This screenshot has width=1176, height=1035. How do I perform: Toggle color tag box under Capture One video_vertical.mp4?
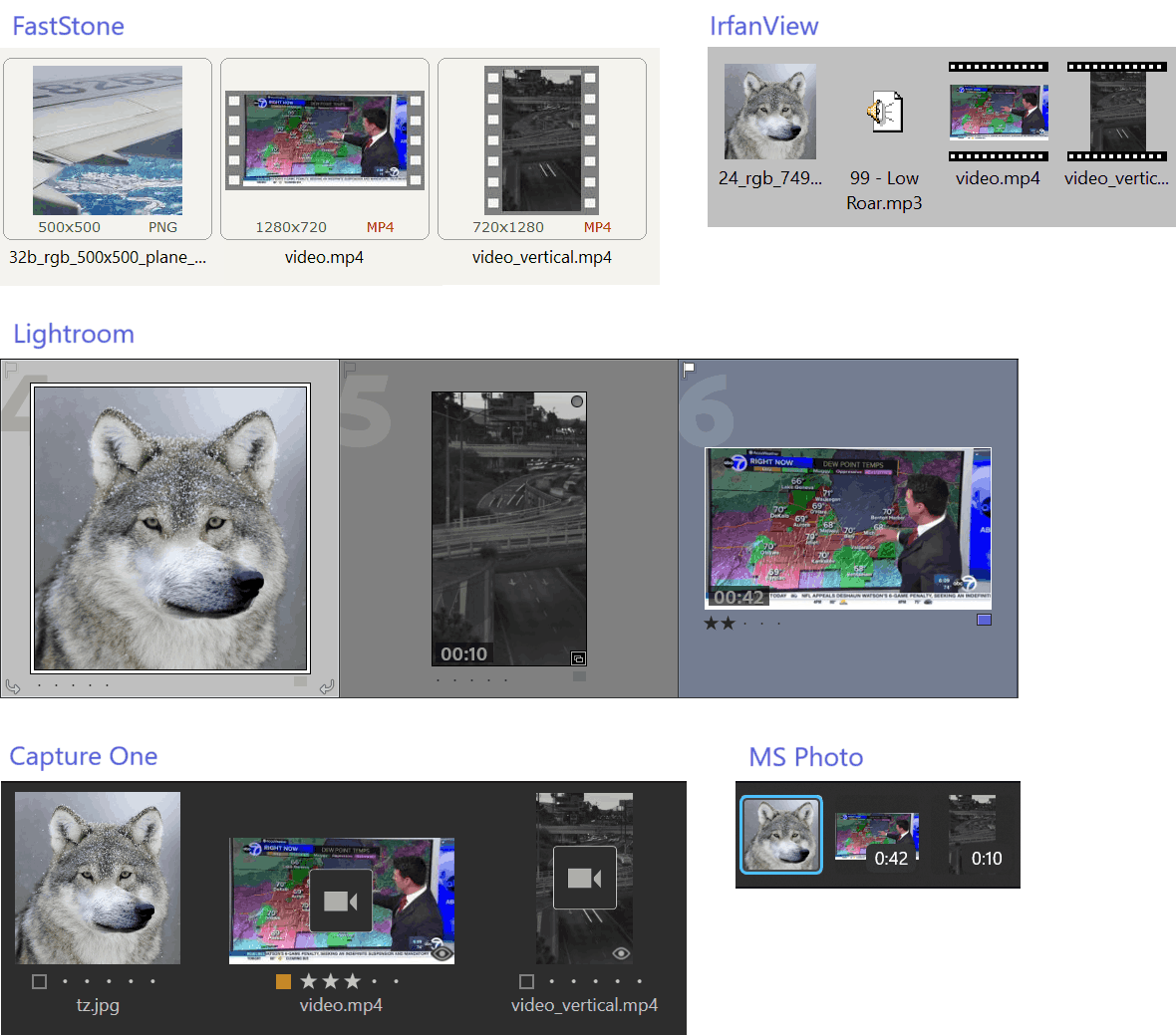point(527,981)
